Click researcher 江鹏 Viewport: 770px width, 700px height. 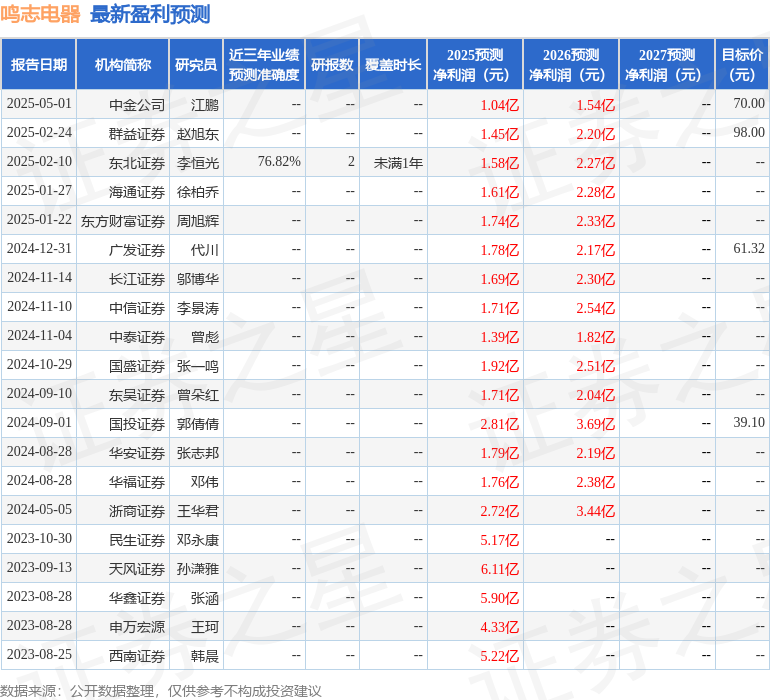(x=205, y=105)
